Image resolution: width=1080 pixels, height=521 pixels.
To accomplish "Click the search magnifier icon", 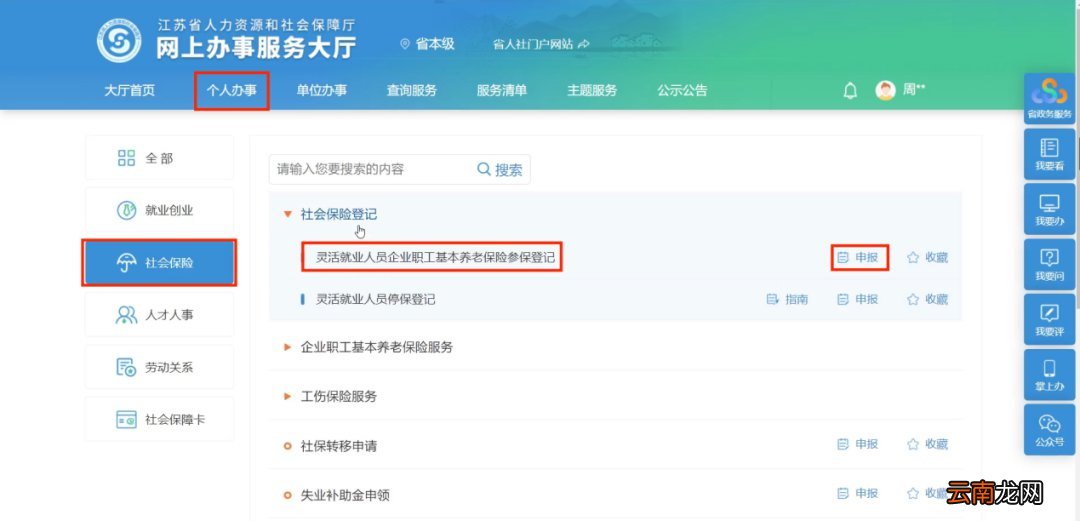I will click(484, 170).
